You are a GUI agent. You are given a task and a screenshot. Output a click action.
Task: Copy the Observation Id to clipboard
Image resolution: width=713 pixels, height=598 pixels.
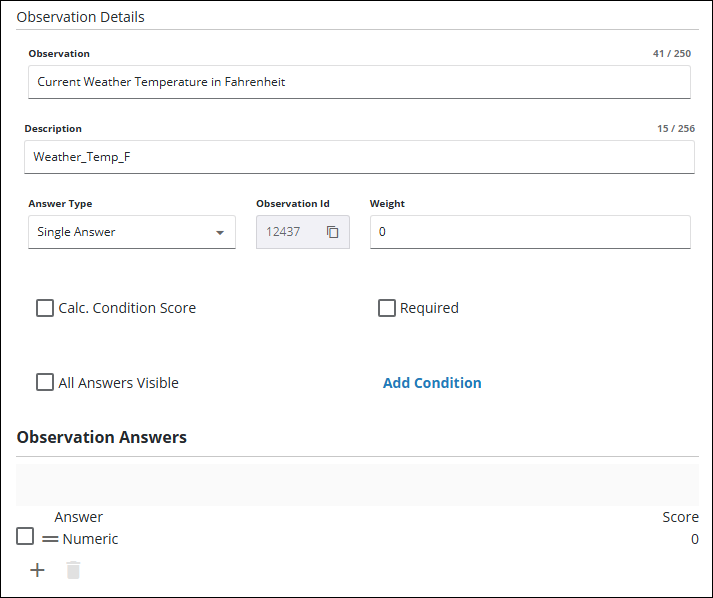pyautogui.click(x=333, y=232)
